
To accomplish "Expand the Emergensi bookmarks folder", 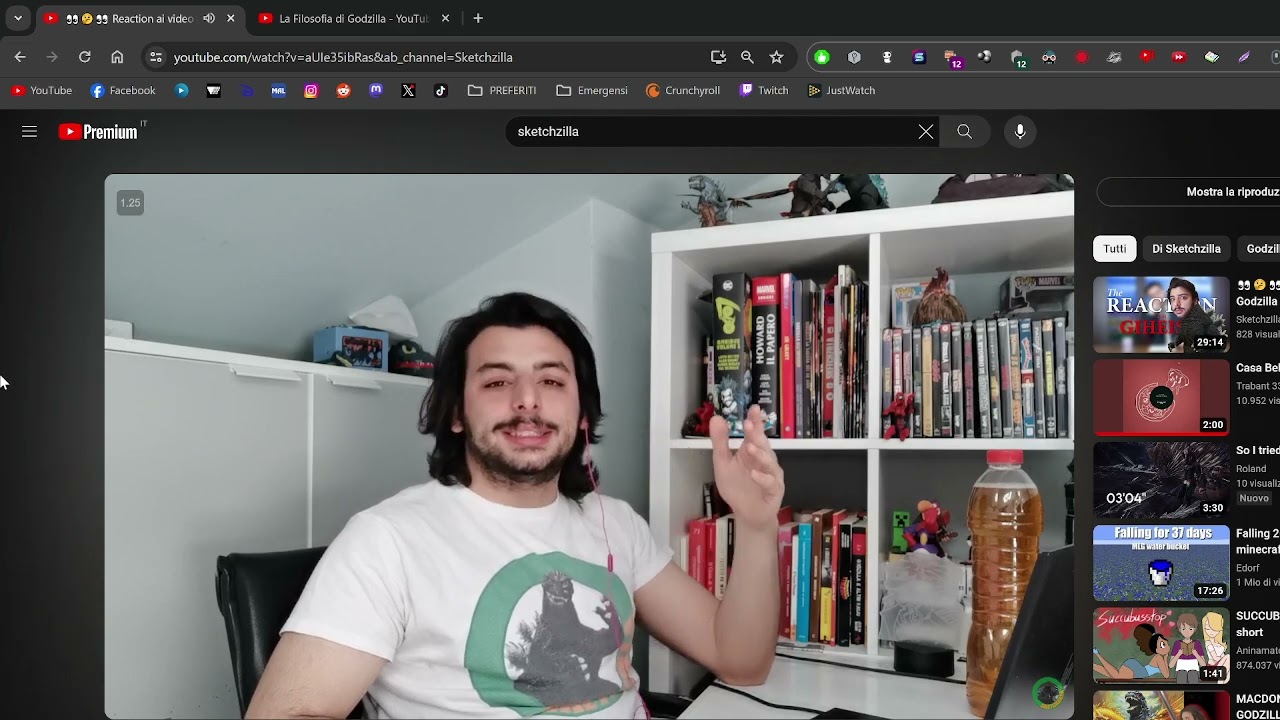I will click(x=592, y=90).
